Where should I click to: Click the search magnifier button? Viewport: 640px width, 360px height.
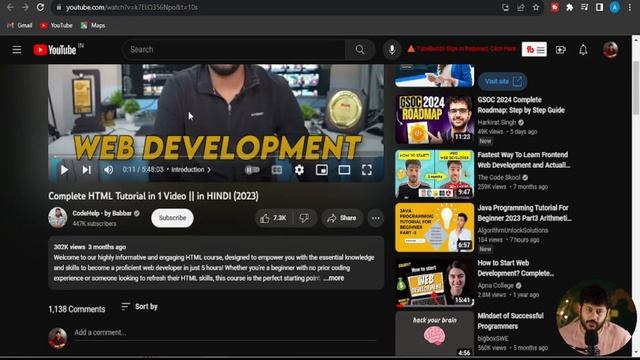(360, 50)
